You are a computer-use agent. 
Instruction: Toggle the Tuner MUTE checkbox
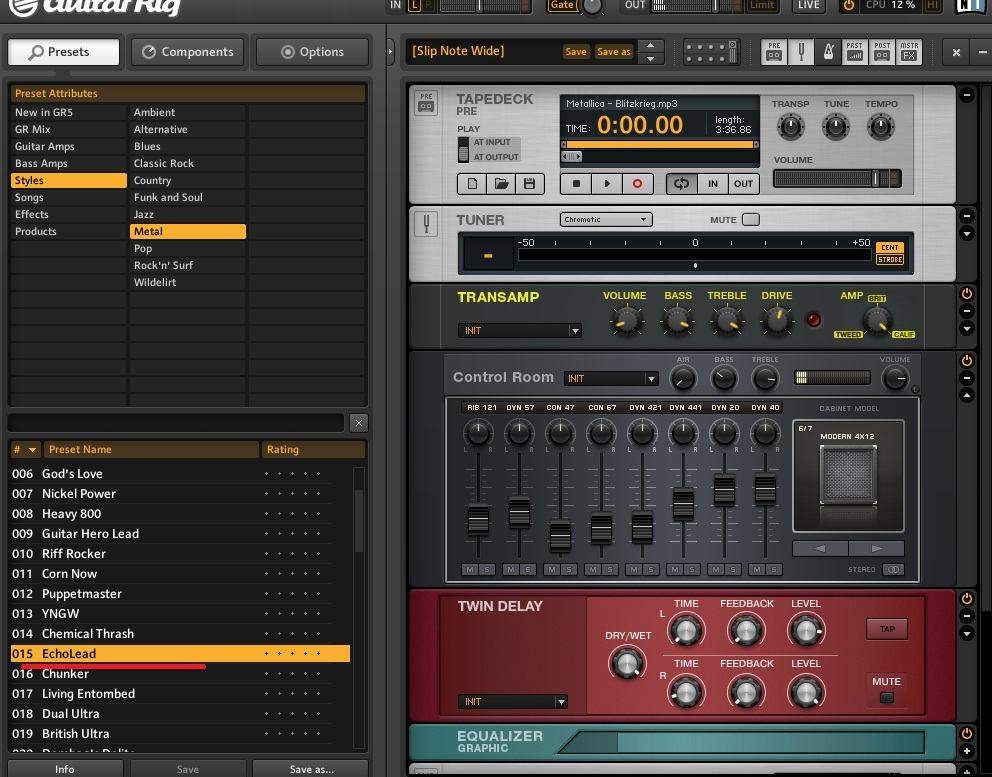click(750, 220)
